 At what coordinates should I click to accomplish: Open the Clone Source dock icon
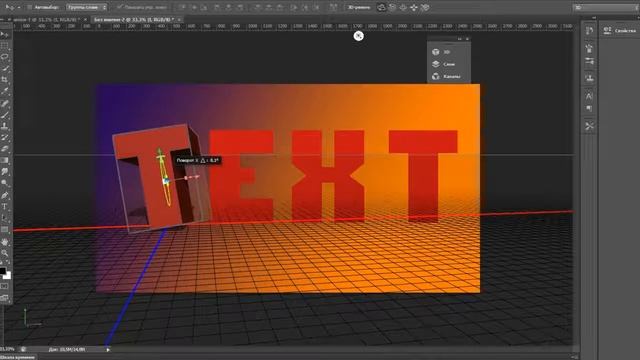(x=589, y=78)
